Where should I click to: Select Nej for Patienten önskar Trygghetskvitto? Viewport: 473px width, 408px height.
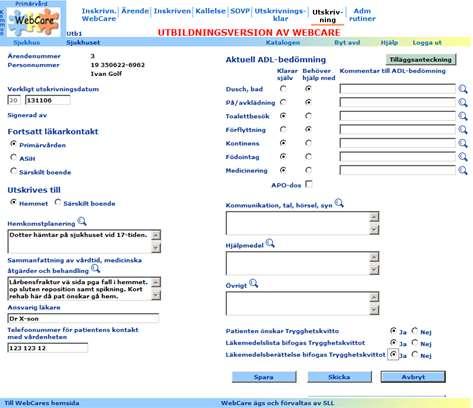click(415, 331)
